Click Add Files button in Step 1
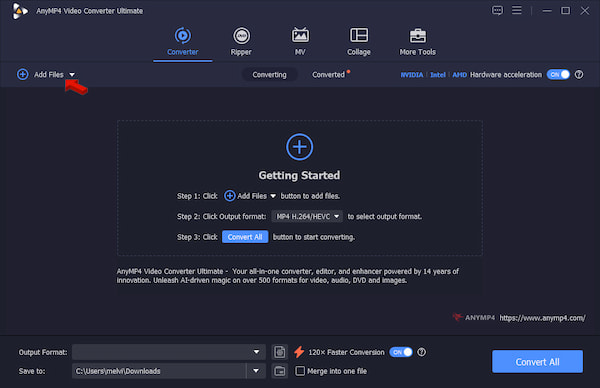Viewport: 600px width, 388px height. coord(250,196)
